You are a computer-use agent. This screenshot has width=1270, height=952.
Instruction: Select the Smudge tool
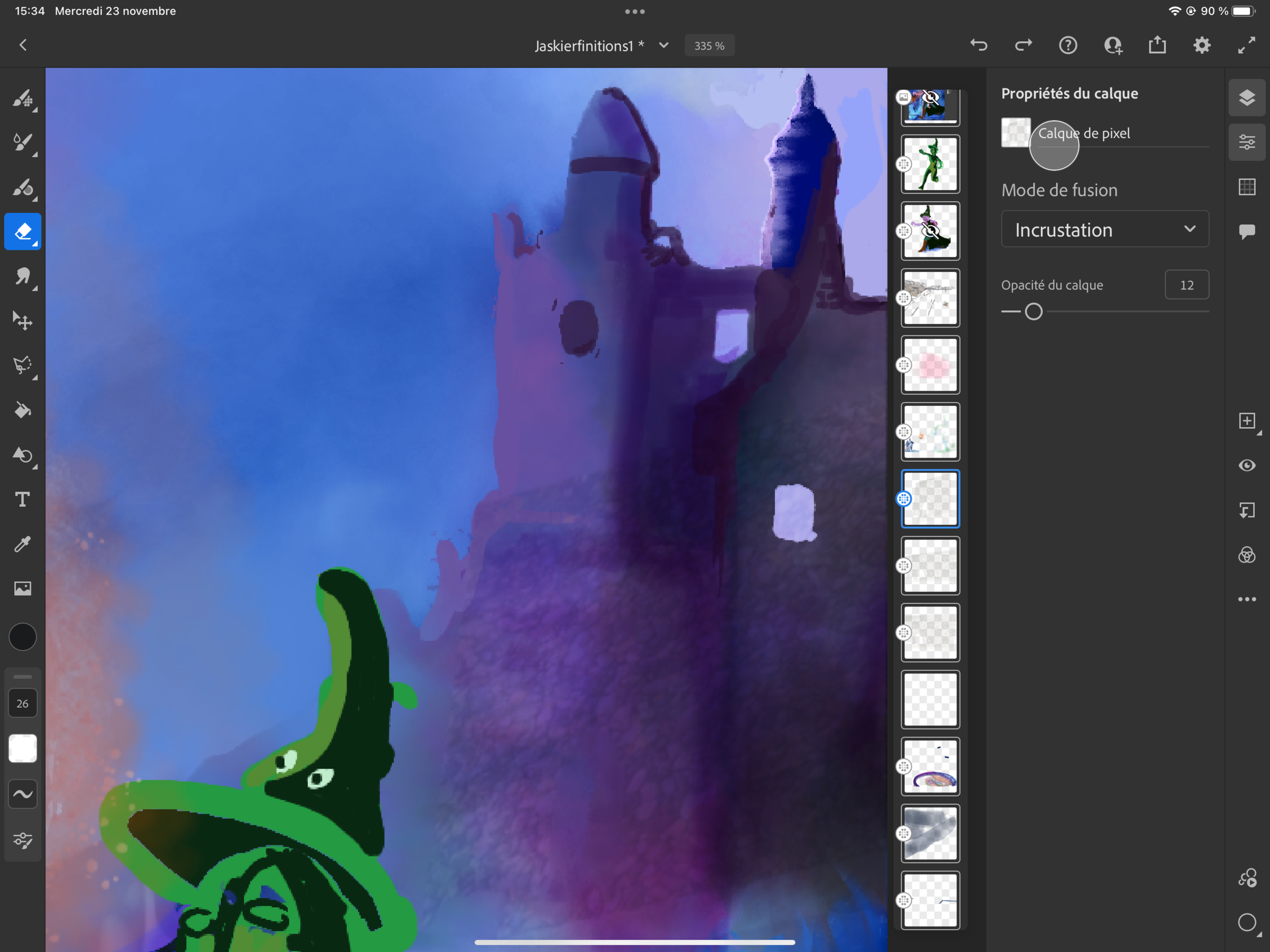(22, 277)
